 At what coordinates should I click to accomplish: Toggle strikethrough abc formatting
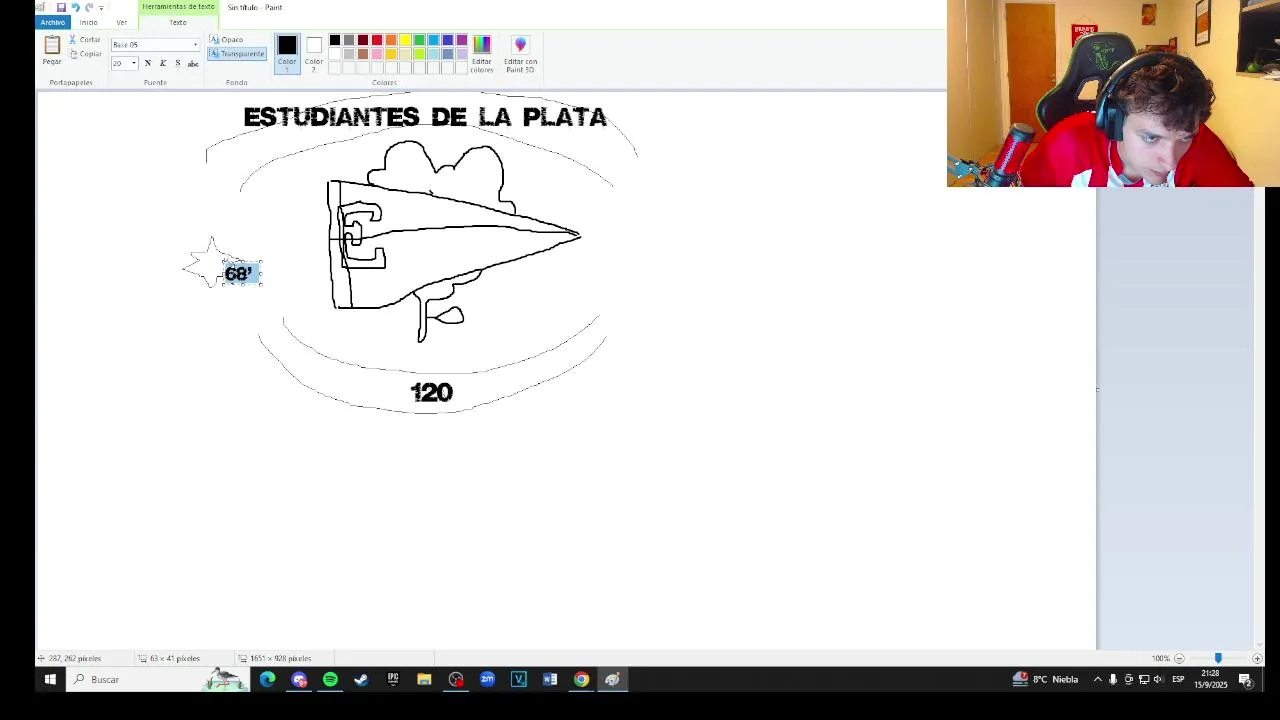click(x=193, y=63)
